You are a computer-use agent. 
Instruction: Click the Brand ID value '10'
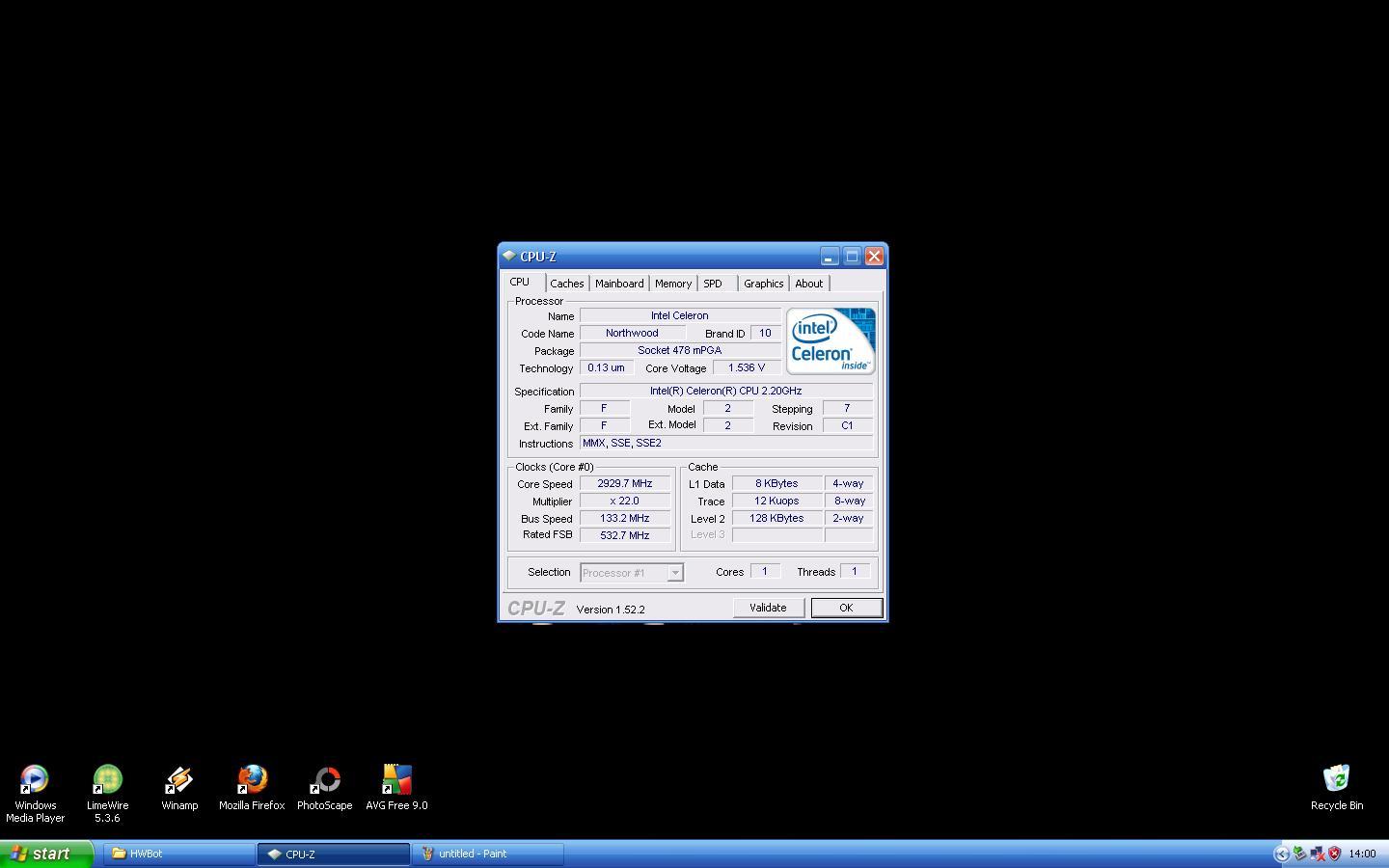(766, 333)
